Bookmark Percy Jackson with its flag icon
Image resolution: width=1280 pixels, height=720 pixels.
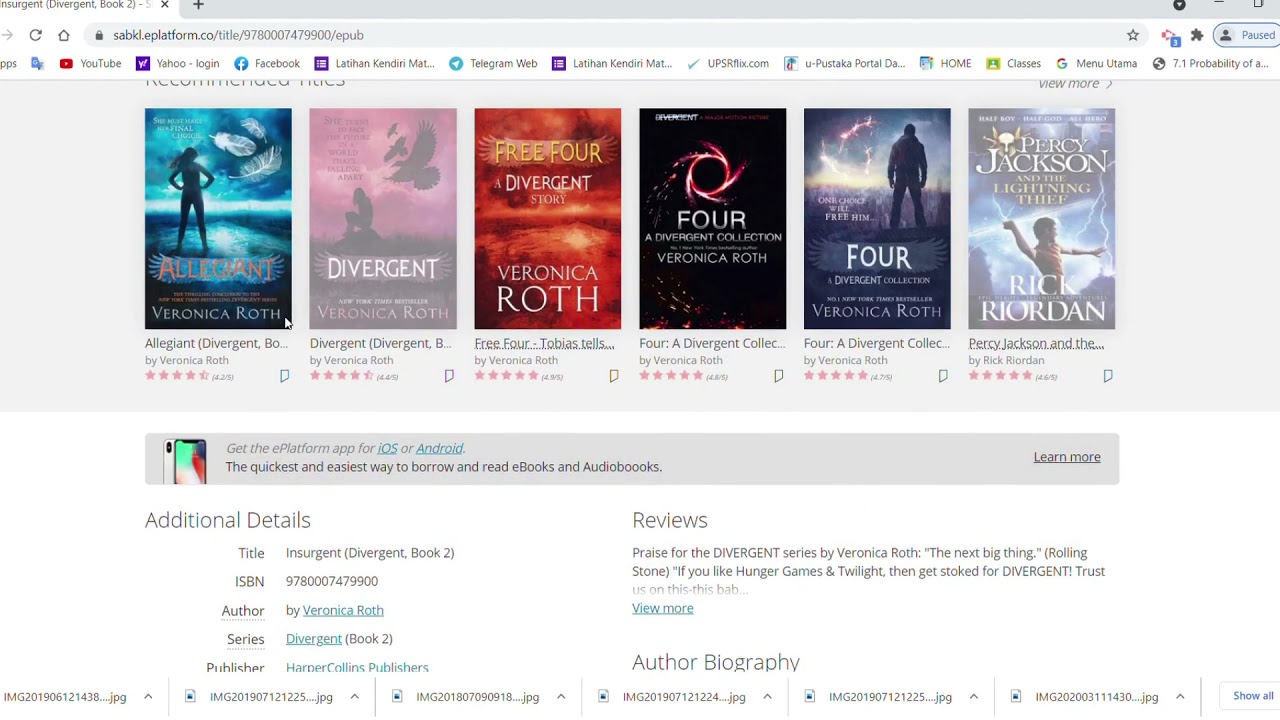(x=1108, y=376)
